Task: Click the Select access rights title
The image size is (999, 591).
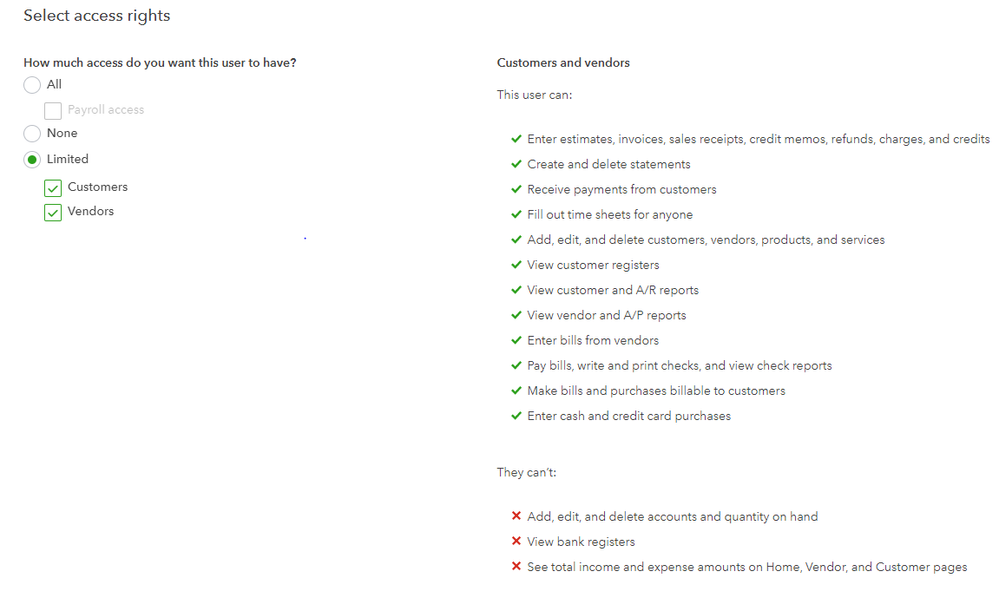Action: point(97,16)
